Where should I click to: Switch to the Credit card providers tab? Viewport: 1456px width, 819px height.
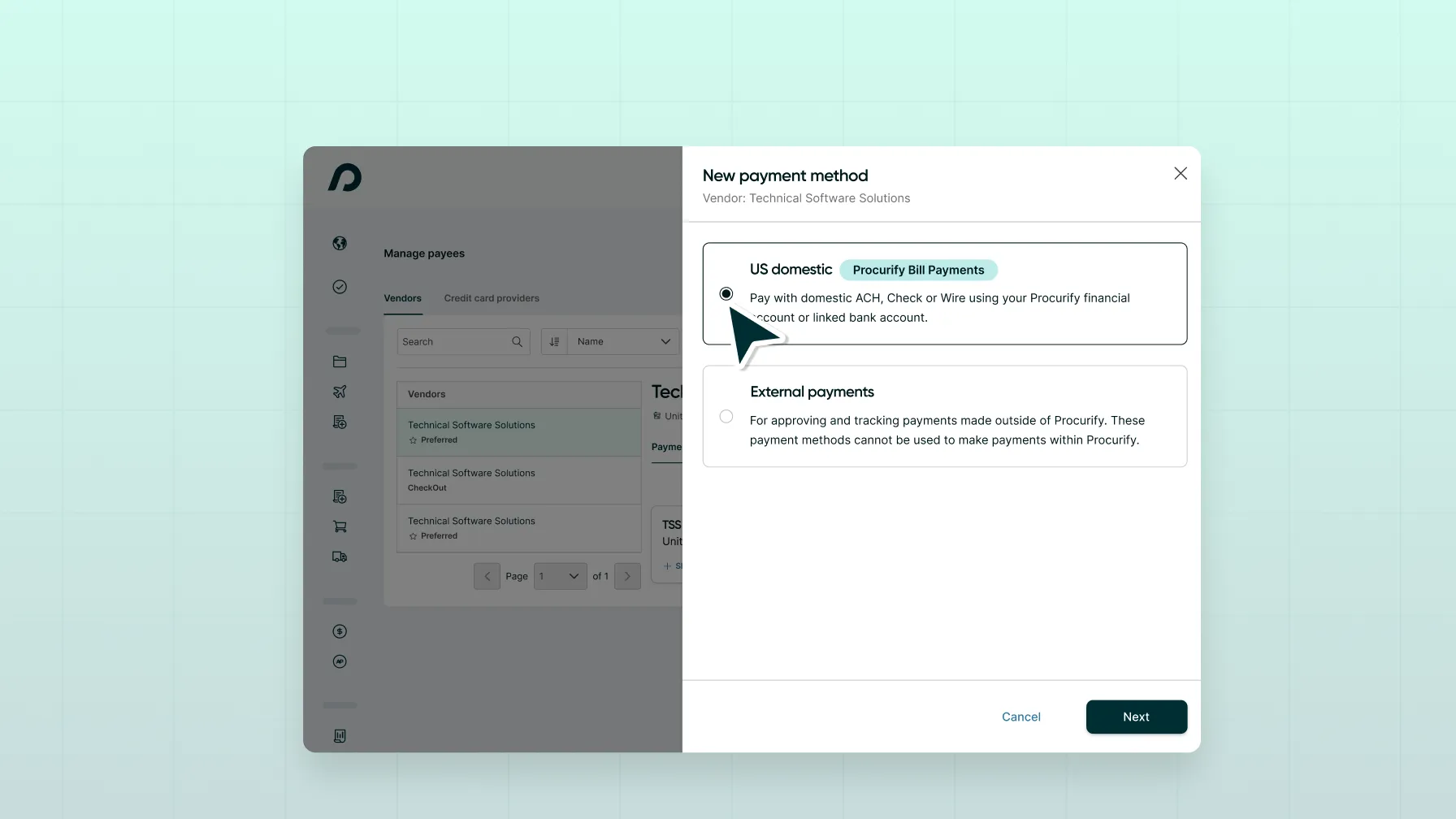[492, 298]
